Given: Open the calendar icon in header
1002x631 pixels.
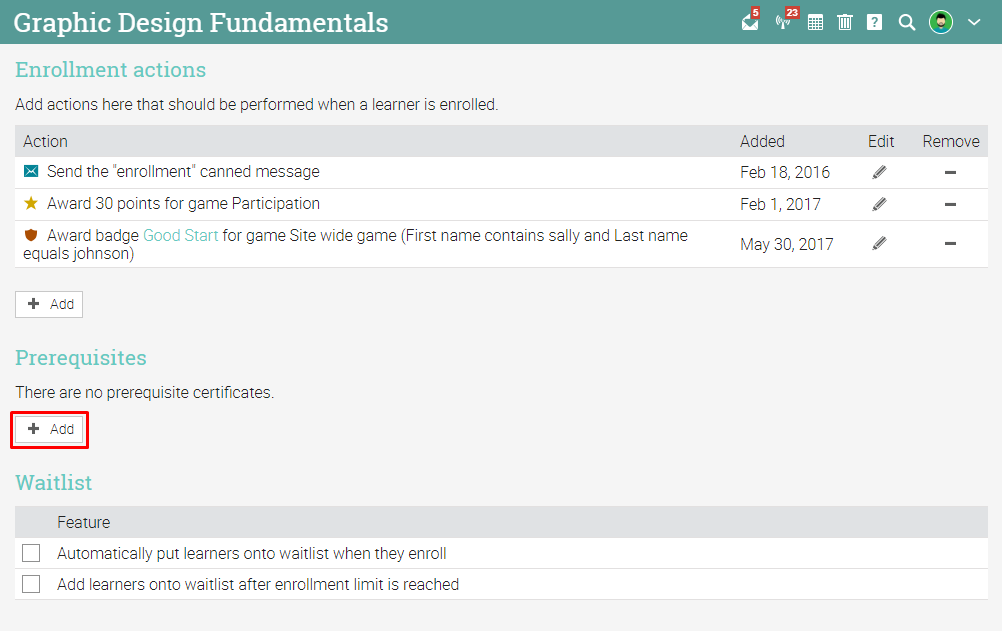Looking at the screenshot, I should pos(815,22).
